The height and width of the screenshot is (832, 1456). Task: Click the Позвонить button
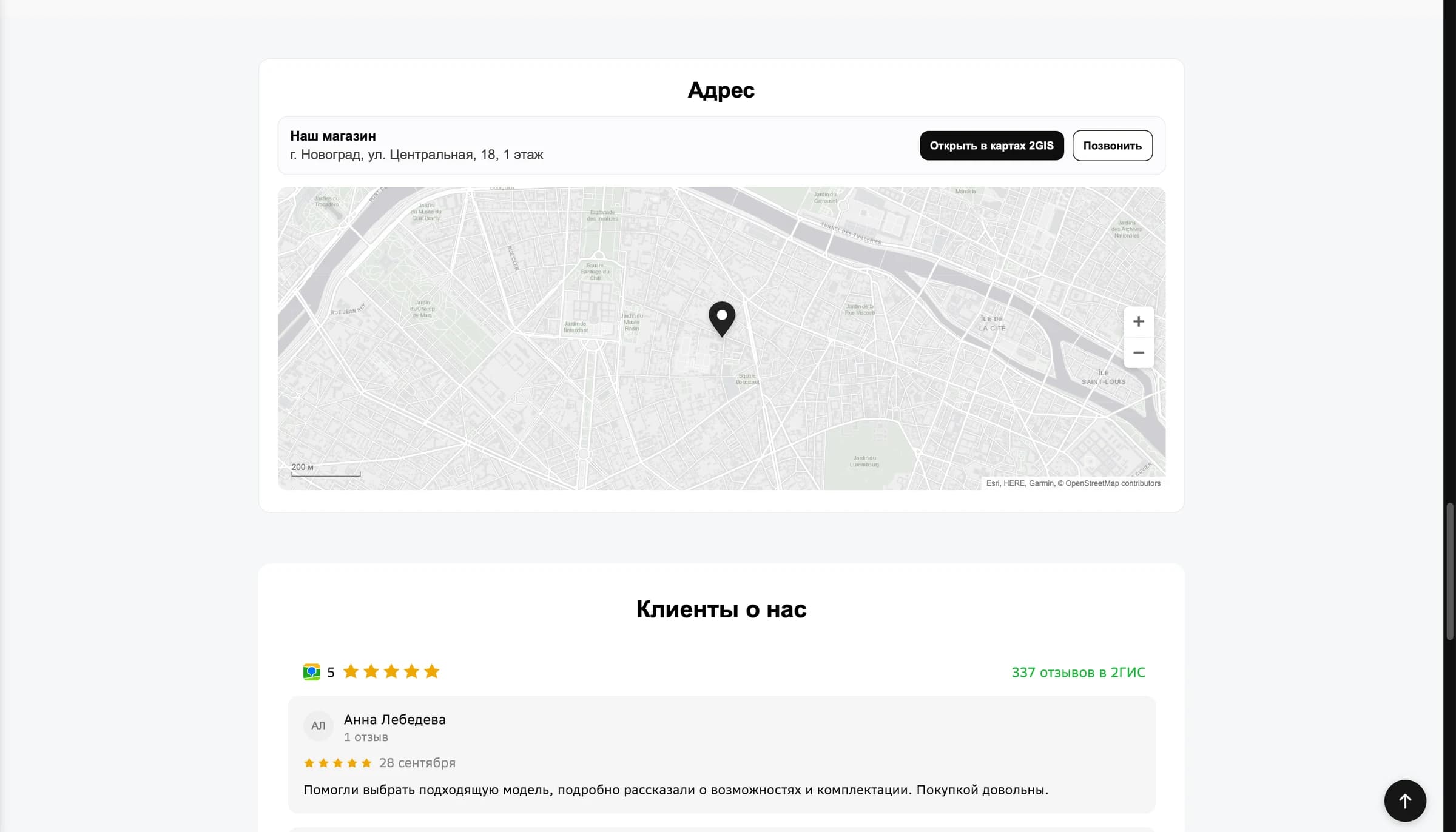(1112, 146)
